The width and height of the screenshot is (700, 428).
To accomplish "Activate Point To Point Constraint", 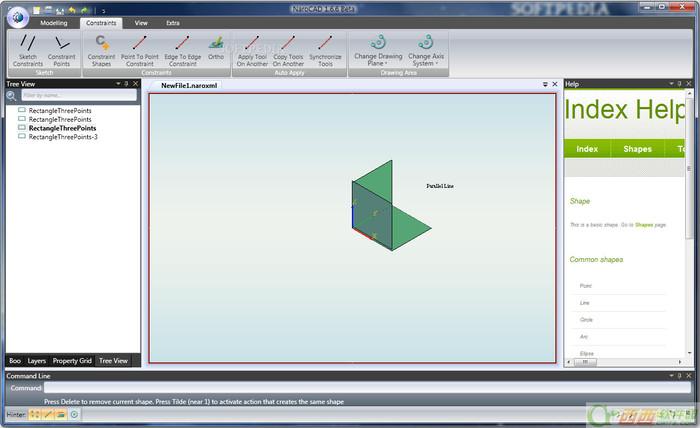I will click(140, 50).
